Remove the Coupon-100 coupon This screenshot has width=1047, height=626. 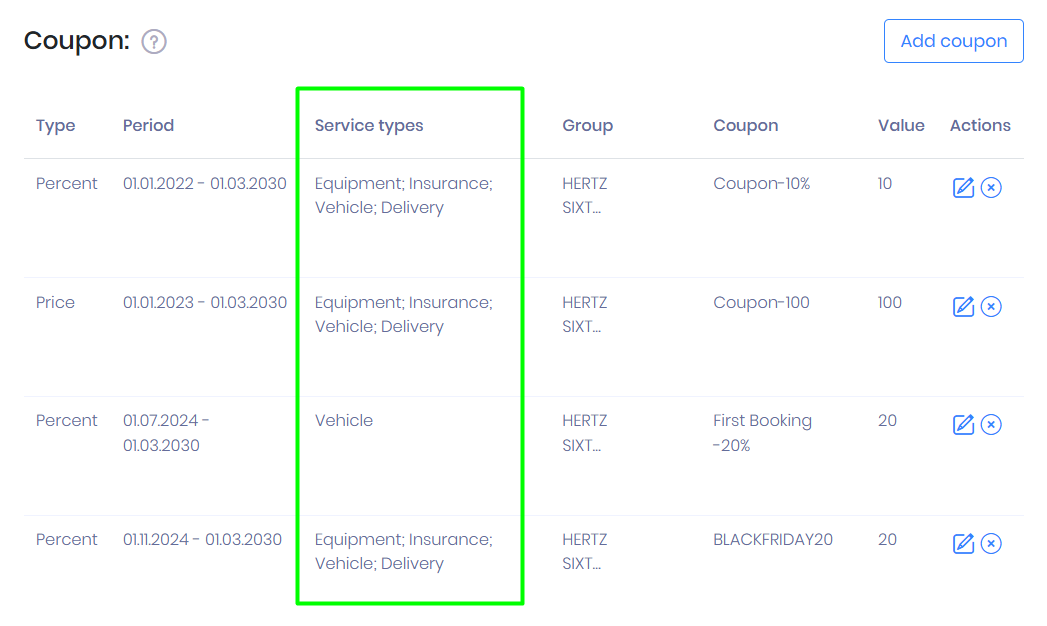coord(991,307)
